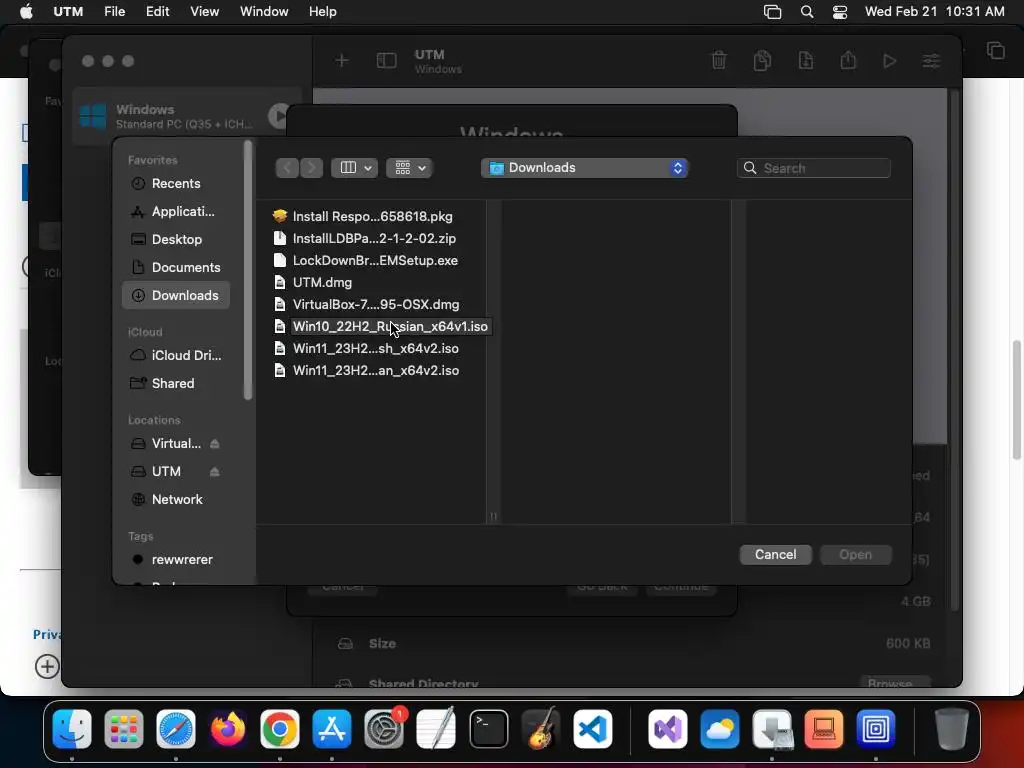Select Win10_22H2_Russian_x64v1.iso file
This screenshot has height=768, width=1024.
390,327
